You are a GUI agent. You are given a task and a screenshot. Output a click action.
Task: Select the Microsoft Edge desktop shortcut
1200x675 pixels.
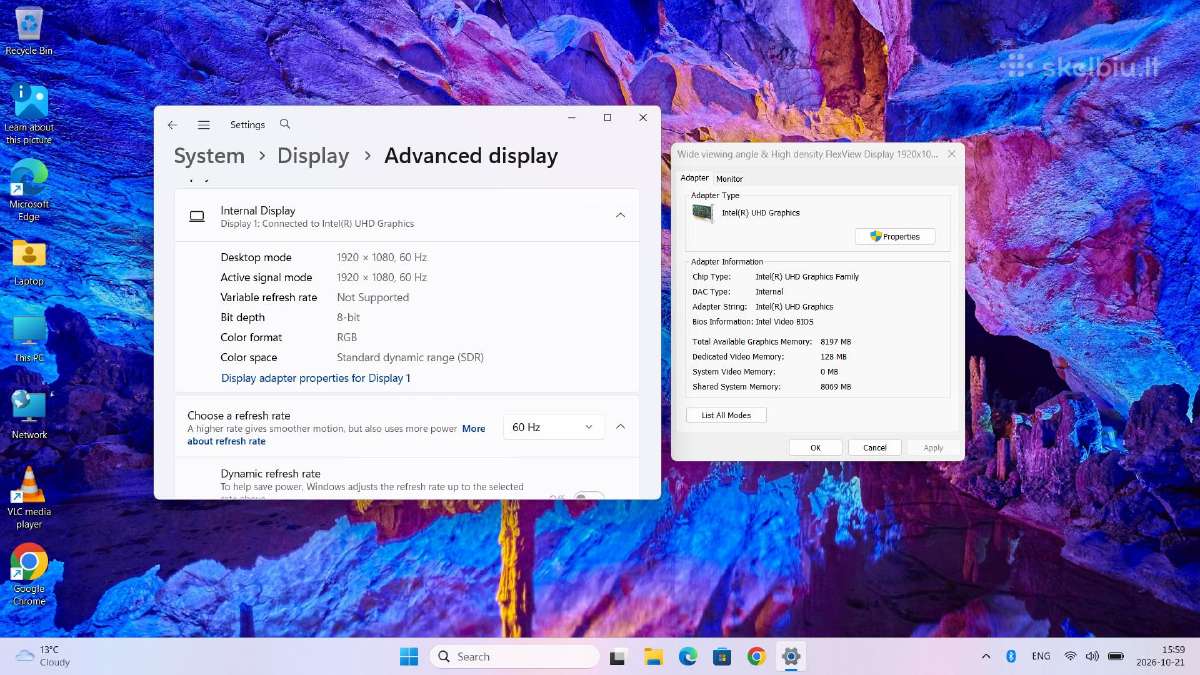29,190
